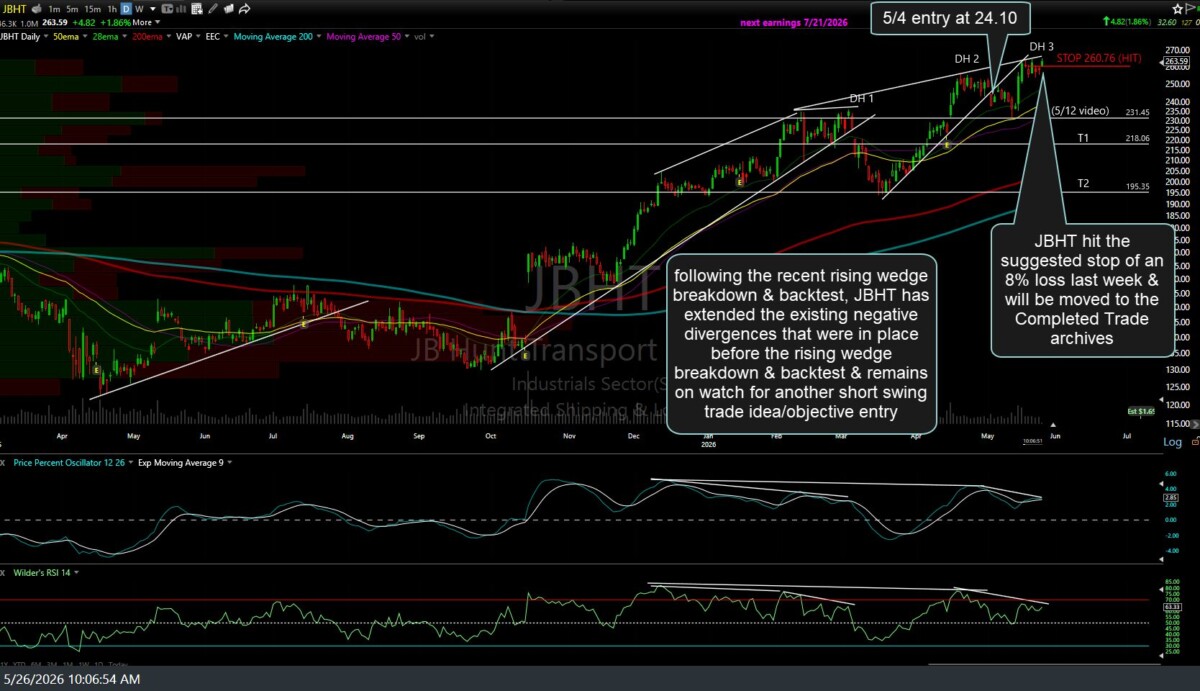The height and width of the screenshot is (691, 1200).
Task: Click the next earnings 7/21/2026 label
Action: (794, 22)
